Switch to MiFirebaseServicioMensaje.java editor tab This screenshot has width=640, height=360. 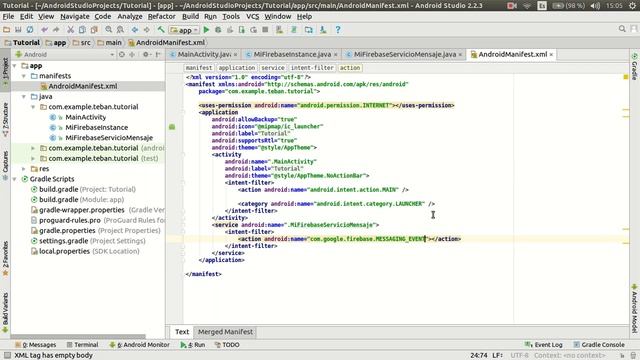pos(404,54)
